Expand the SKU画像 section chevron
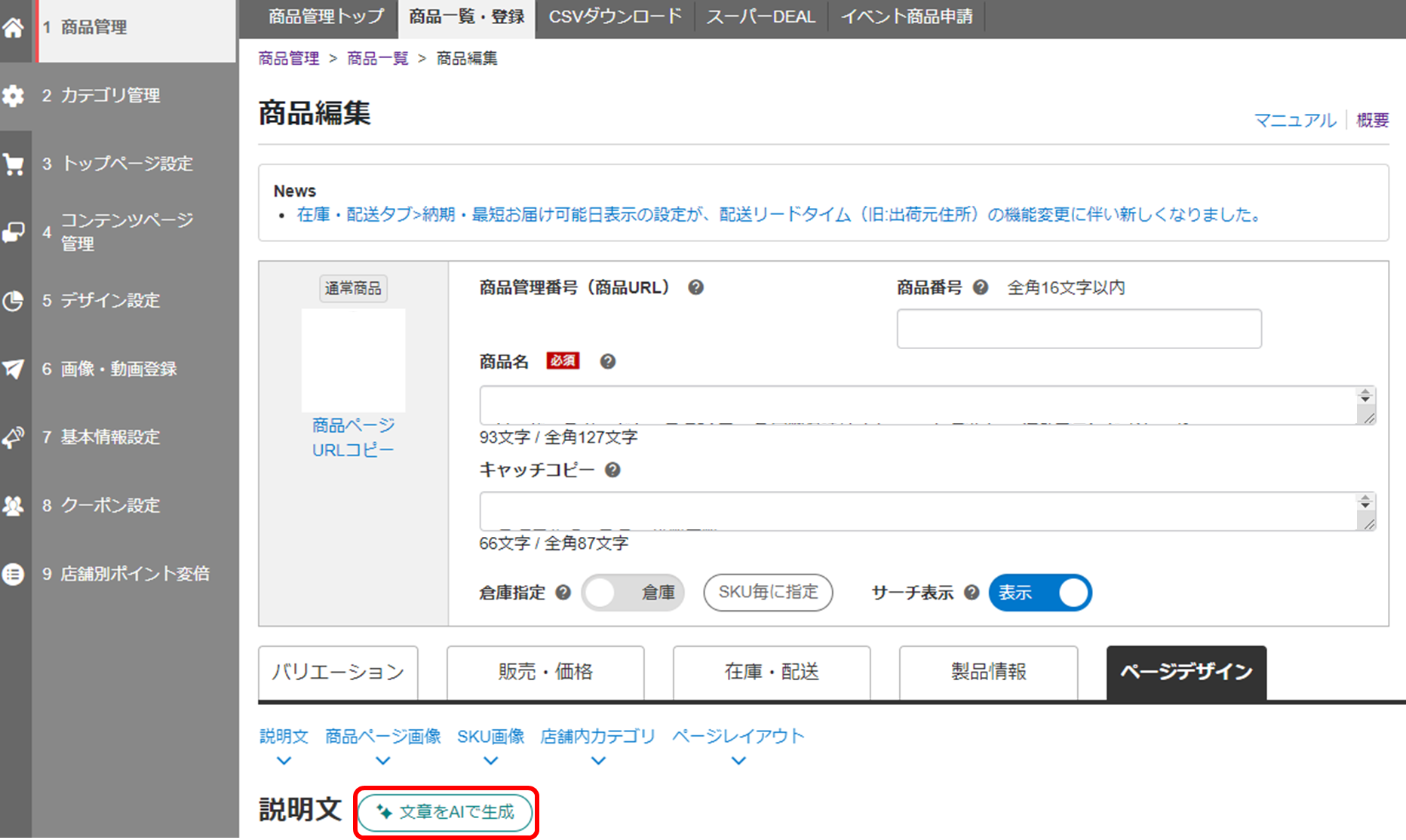1406x840 pixels. click(x=490, y=760)
